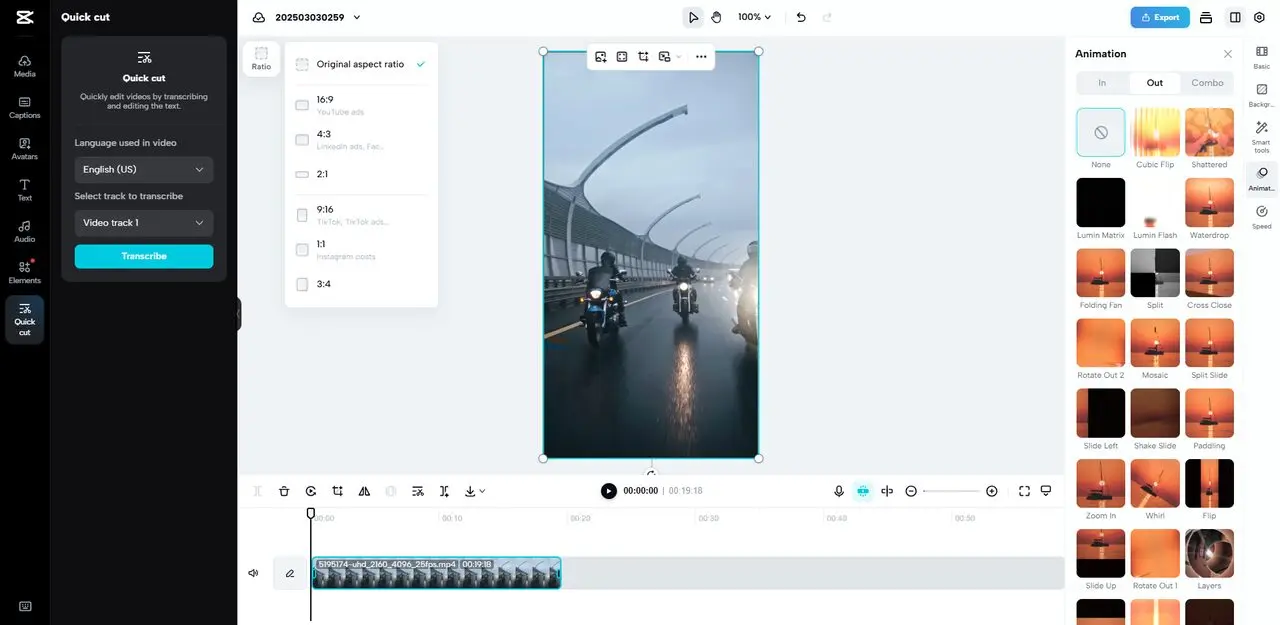Select the Original aspect ratio option
The image size is (1280, 625).
pos(361,64)
